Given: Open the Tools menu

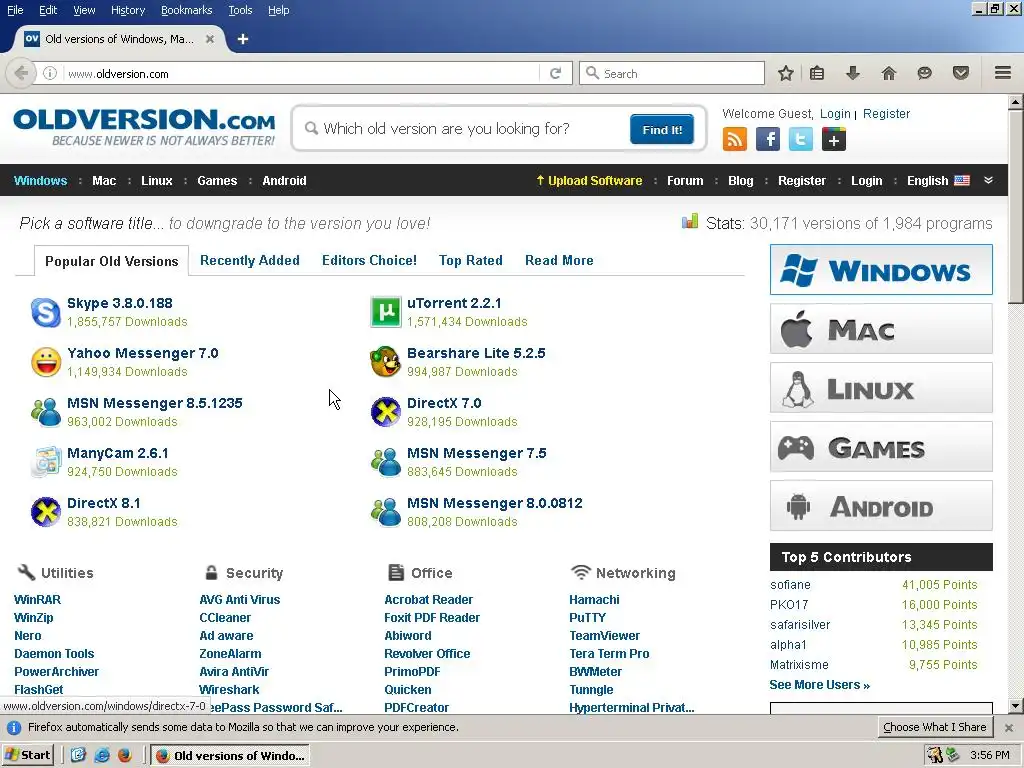Looking at the screenshot, I should point(240,10).
